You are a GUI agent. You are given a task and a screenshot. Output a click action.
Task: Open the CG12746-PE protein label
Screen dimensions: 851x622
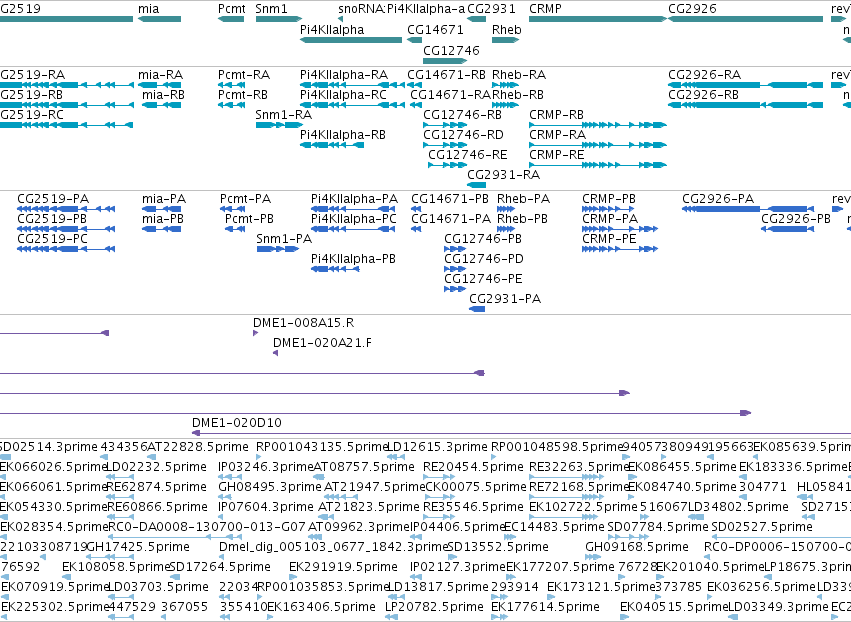[x=483, y=279]
